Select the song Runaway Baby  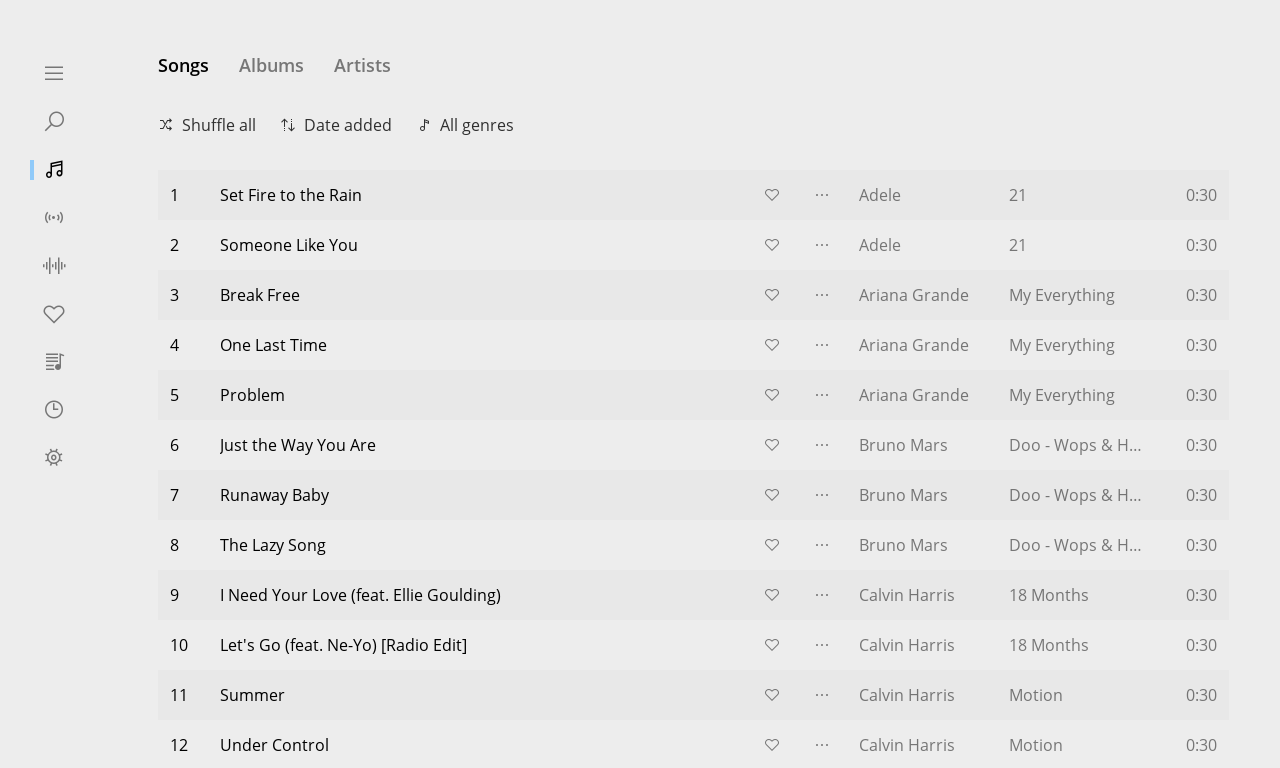pos(693,495)
